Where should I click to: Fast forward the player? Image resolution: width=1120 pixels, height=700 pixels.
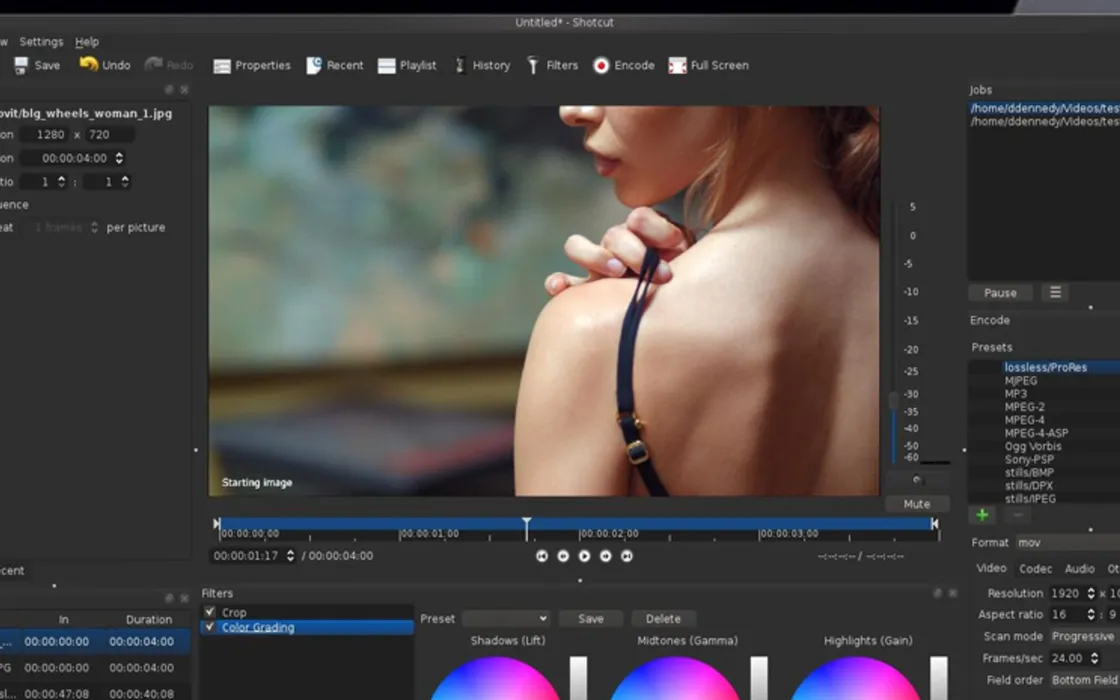coord(606,556)
